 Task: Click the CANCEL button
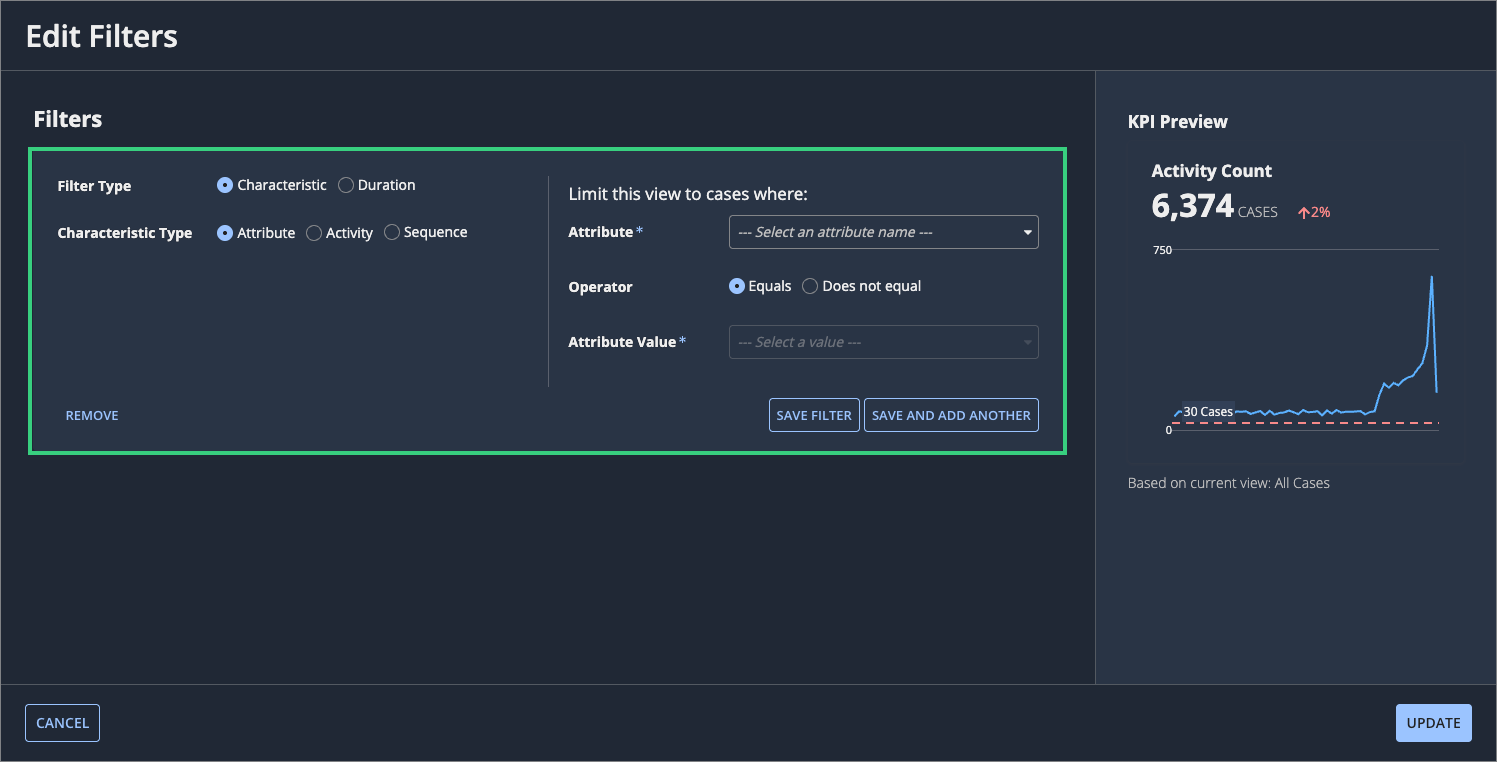pyautogui.click(x=62, y=723)
